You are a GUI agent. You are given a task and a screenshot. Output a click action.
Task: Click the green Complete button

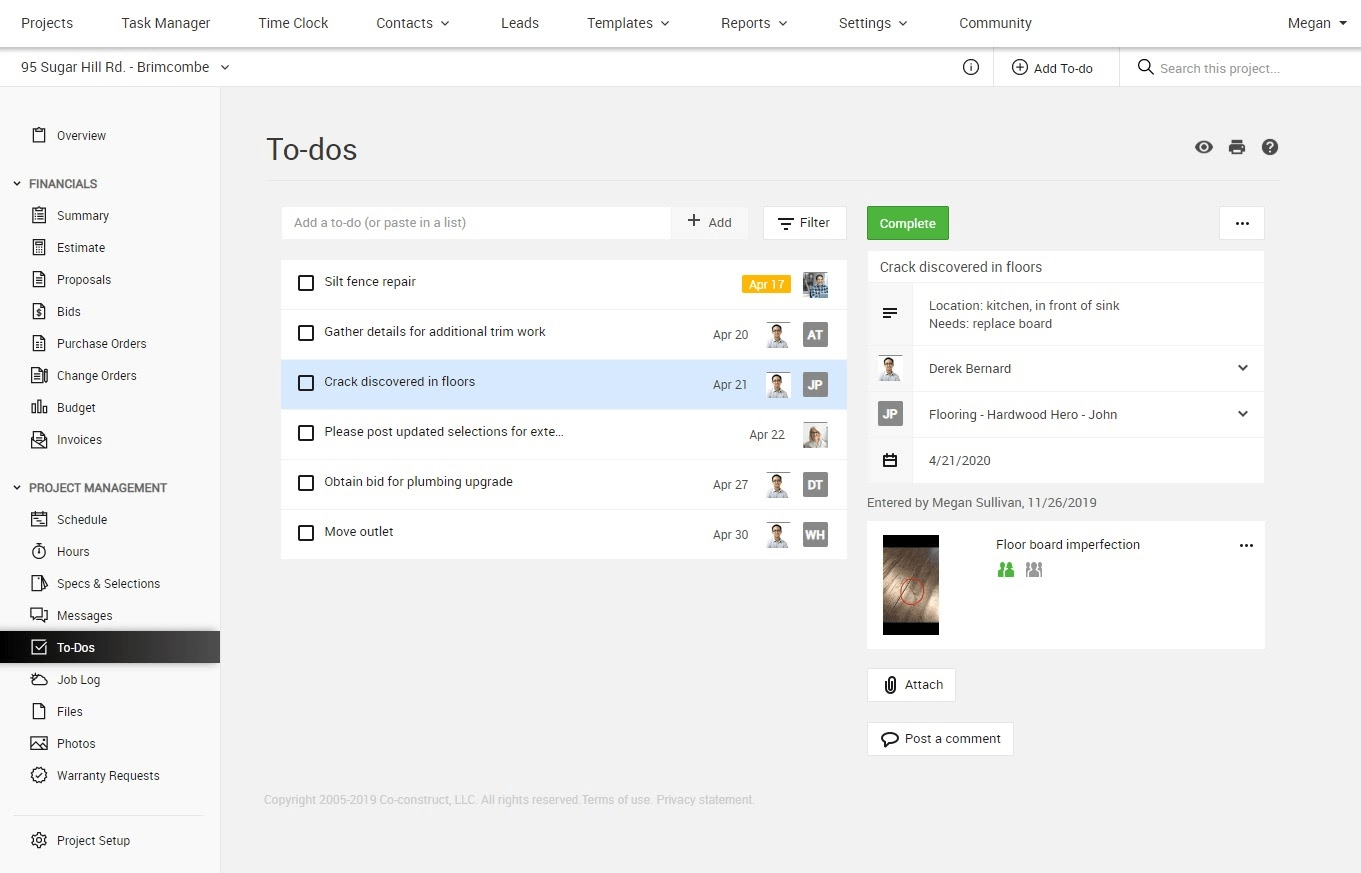[x=908, y=223]
